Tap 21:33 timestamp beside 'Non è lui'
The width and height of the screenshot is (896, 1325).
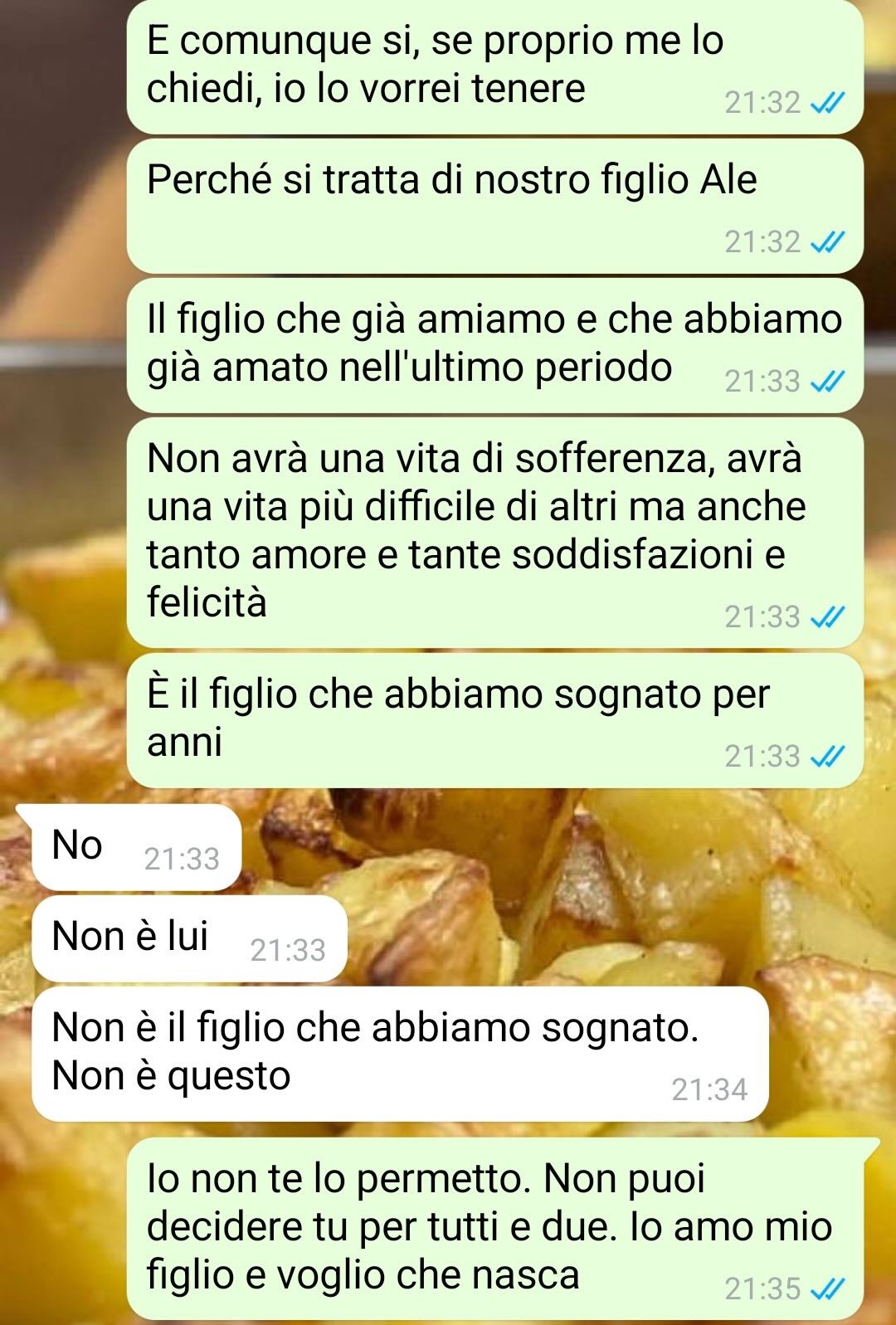tap(288, 951)
